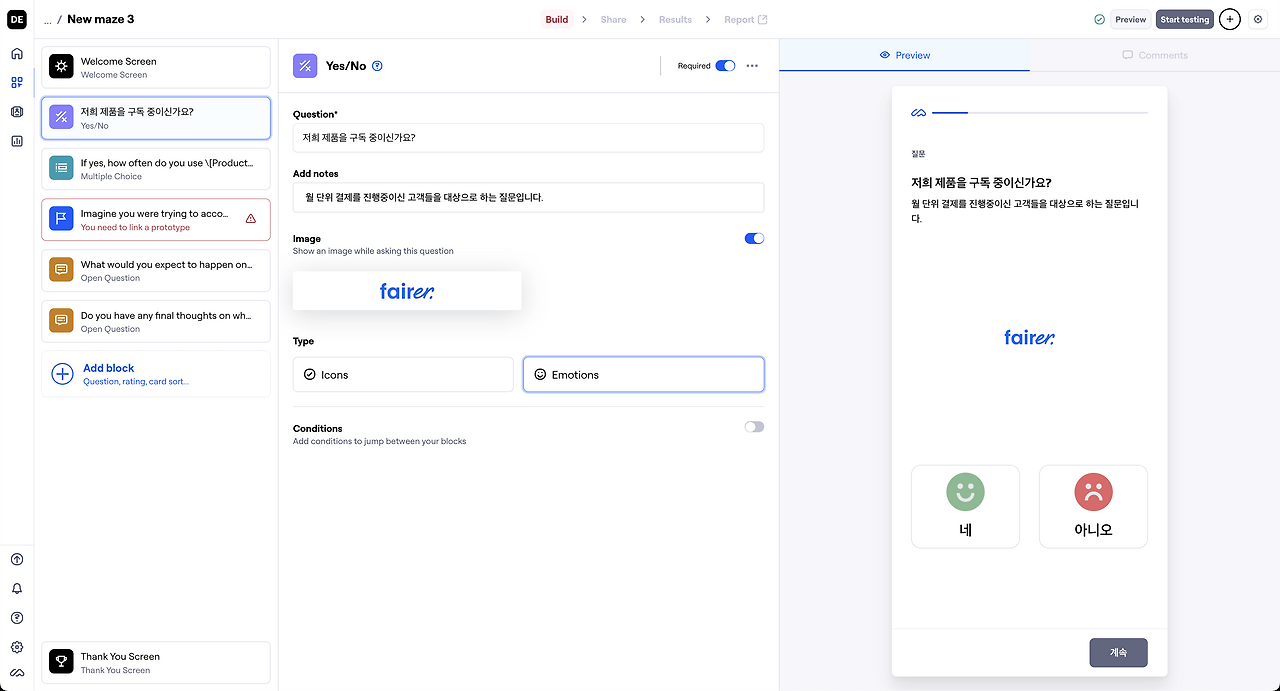Click the circular settings icon at top right
This screenshot has height=691, width=1280.
(x=1258, y=19)
